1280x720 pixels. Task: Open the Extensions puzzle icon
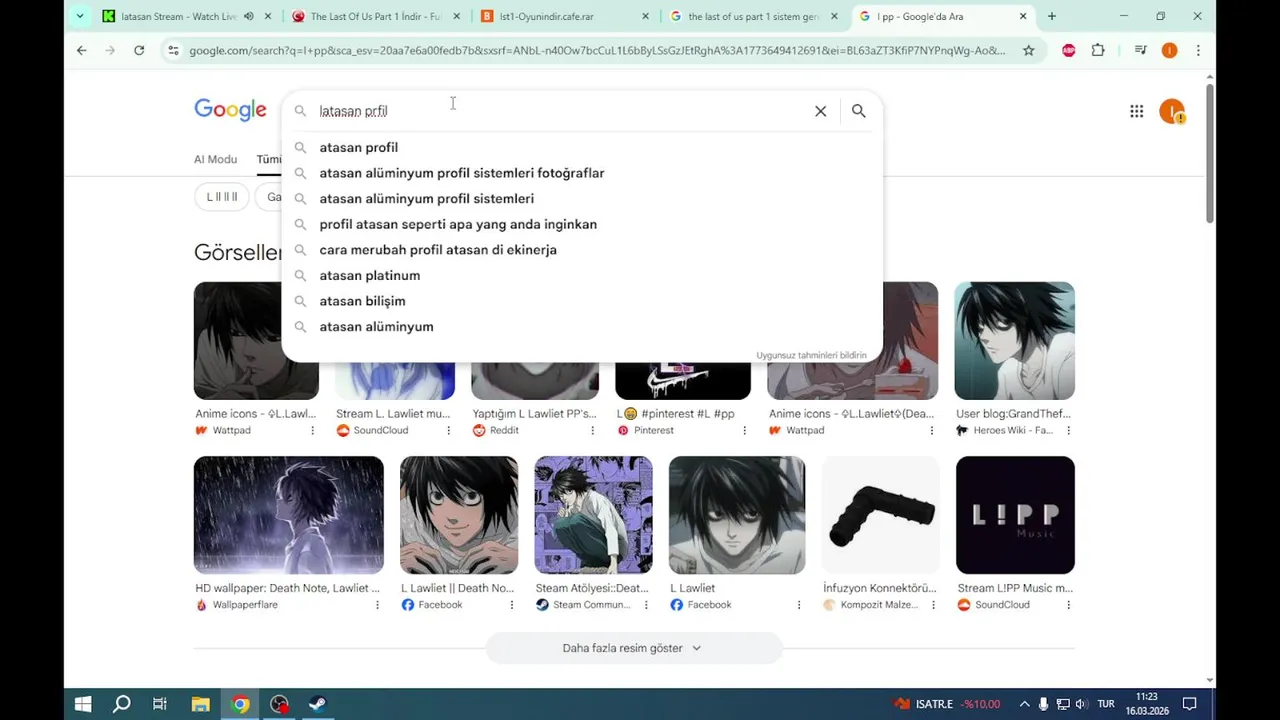point(1098,50)
